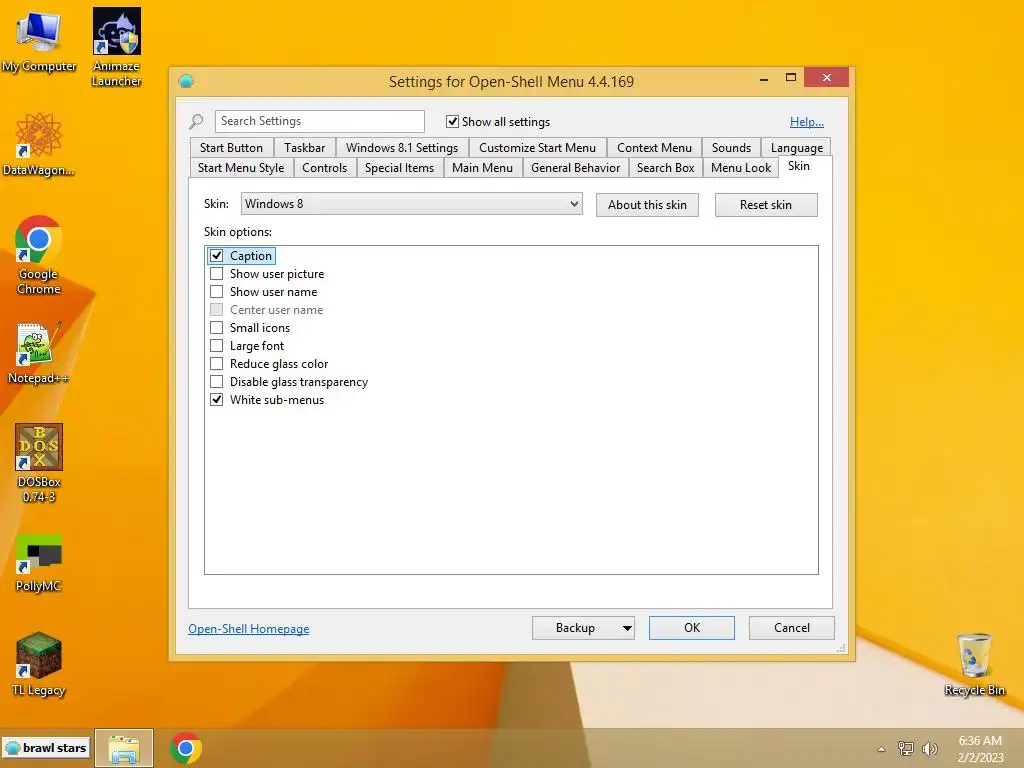Open the DataWagon desktop shortcut

pyautogui.click(x=39, y=144)
